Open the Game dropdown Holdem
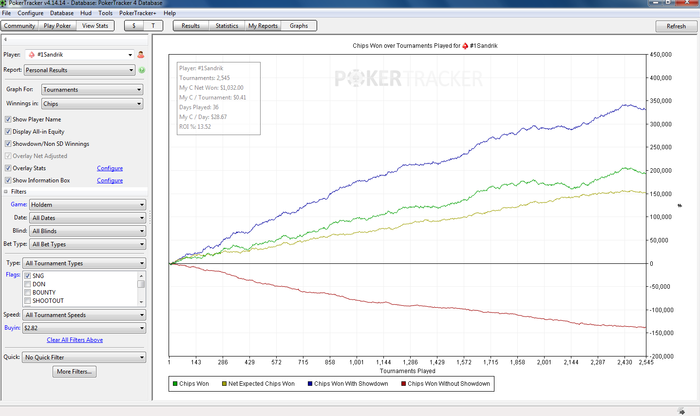 (x=88, y=204)
